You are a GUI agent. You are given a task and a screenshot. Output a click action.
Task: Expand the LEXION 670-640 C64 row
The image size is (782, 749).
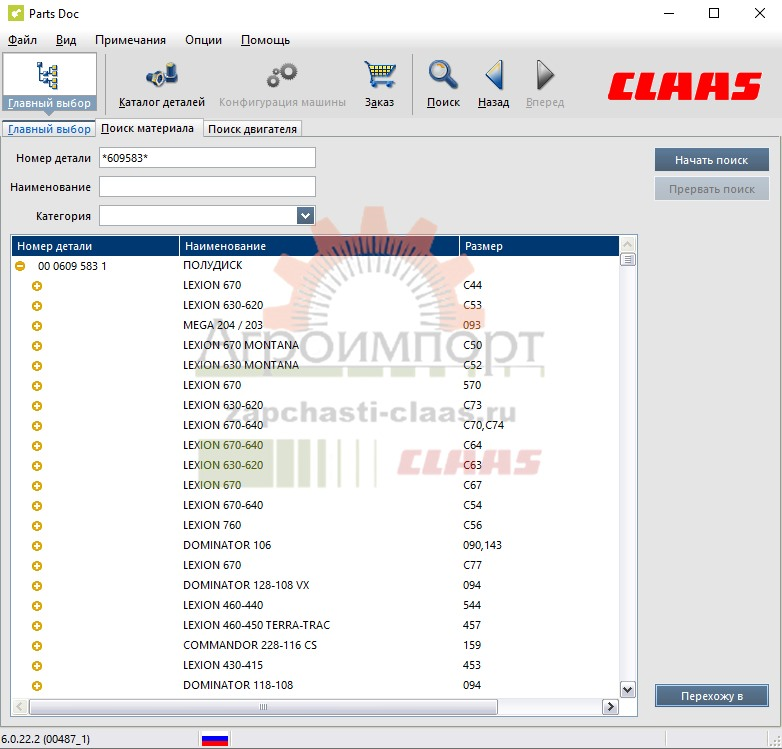pos(37,446)
